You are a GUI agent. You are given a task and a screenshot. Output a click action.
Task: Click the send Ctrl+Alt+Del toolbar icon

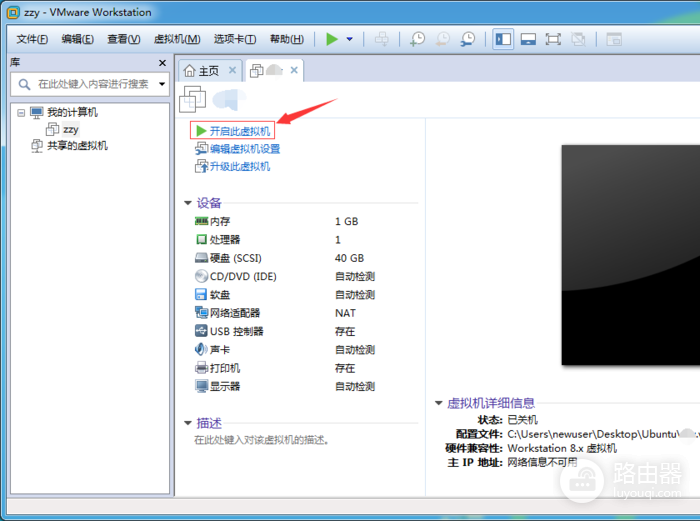(381, 39)
